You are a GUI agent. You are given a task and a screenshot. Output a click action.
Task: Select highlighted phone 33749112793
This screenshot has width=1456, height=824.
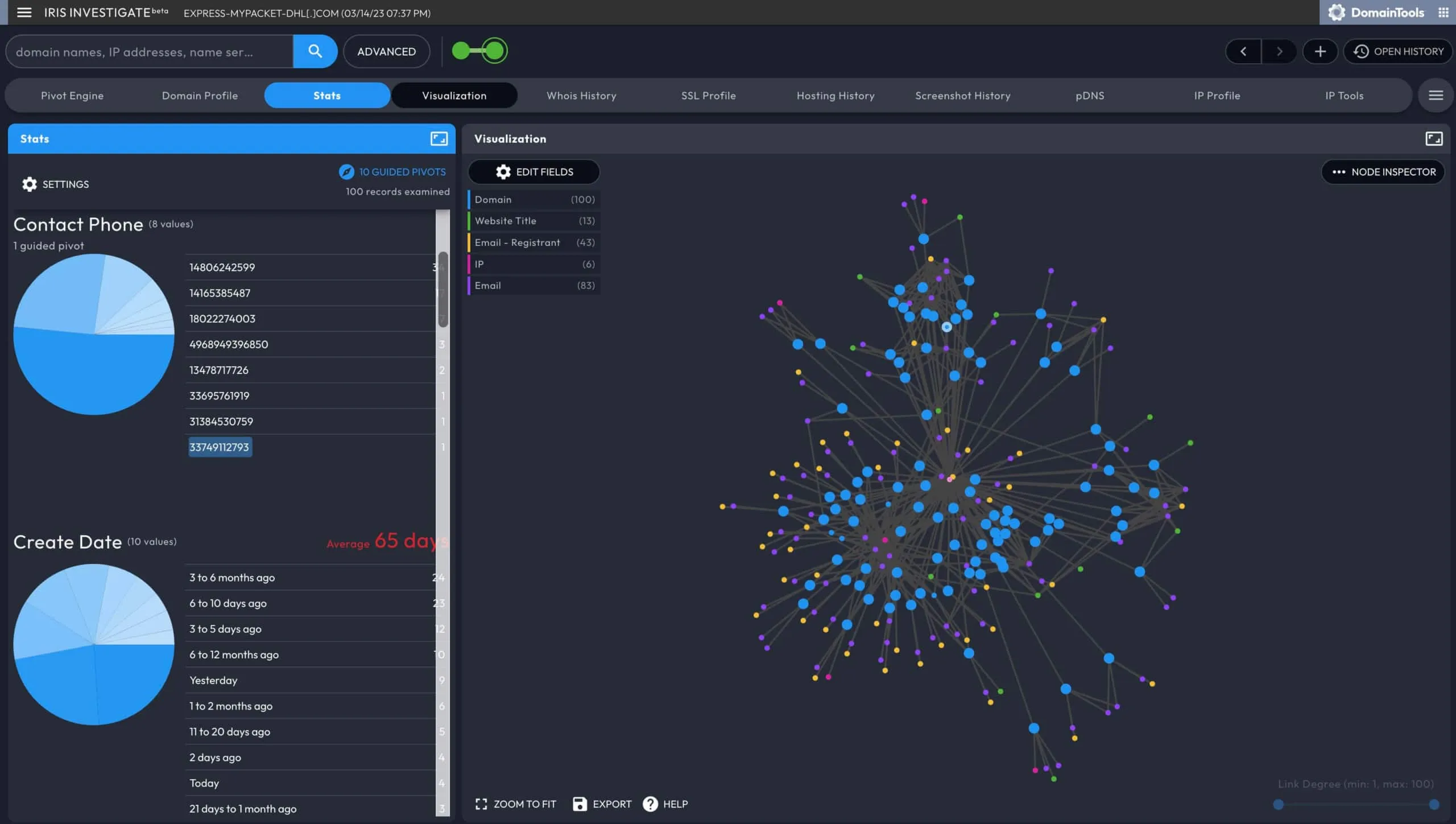(x=220, y=447)
